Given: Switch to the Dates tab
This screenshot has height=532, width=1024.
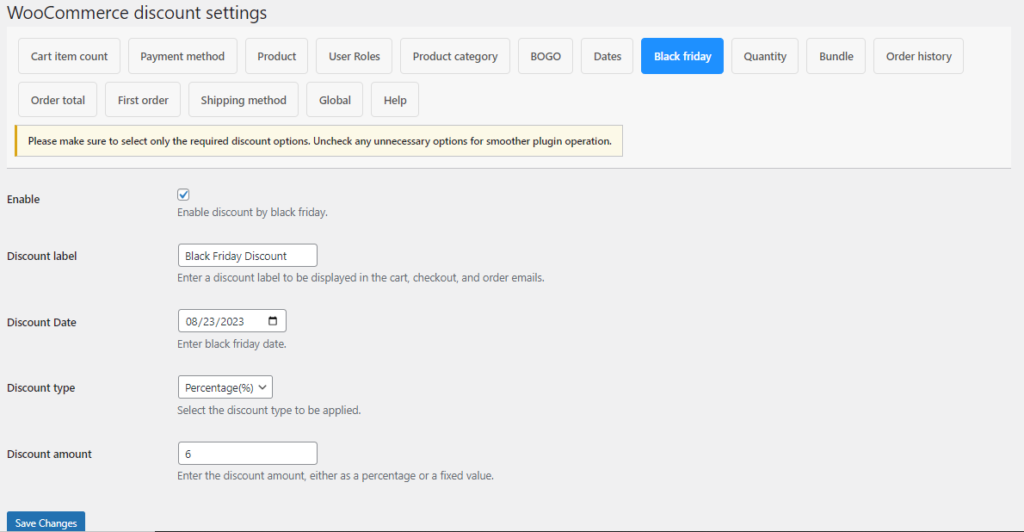Looking at the screenshot, I should [607, 56].
